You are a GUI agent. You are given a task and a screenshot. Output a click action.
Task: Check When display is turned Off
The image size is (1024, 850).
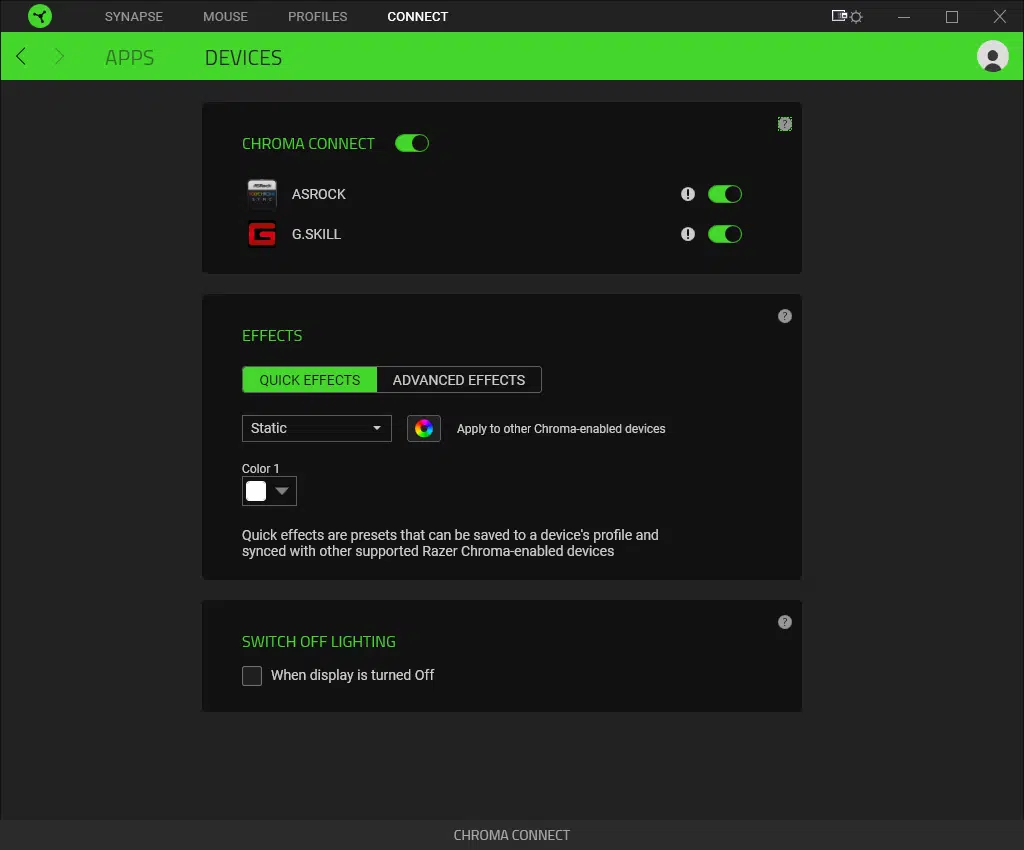pos(251,676)
